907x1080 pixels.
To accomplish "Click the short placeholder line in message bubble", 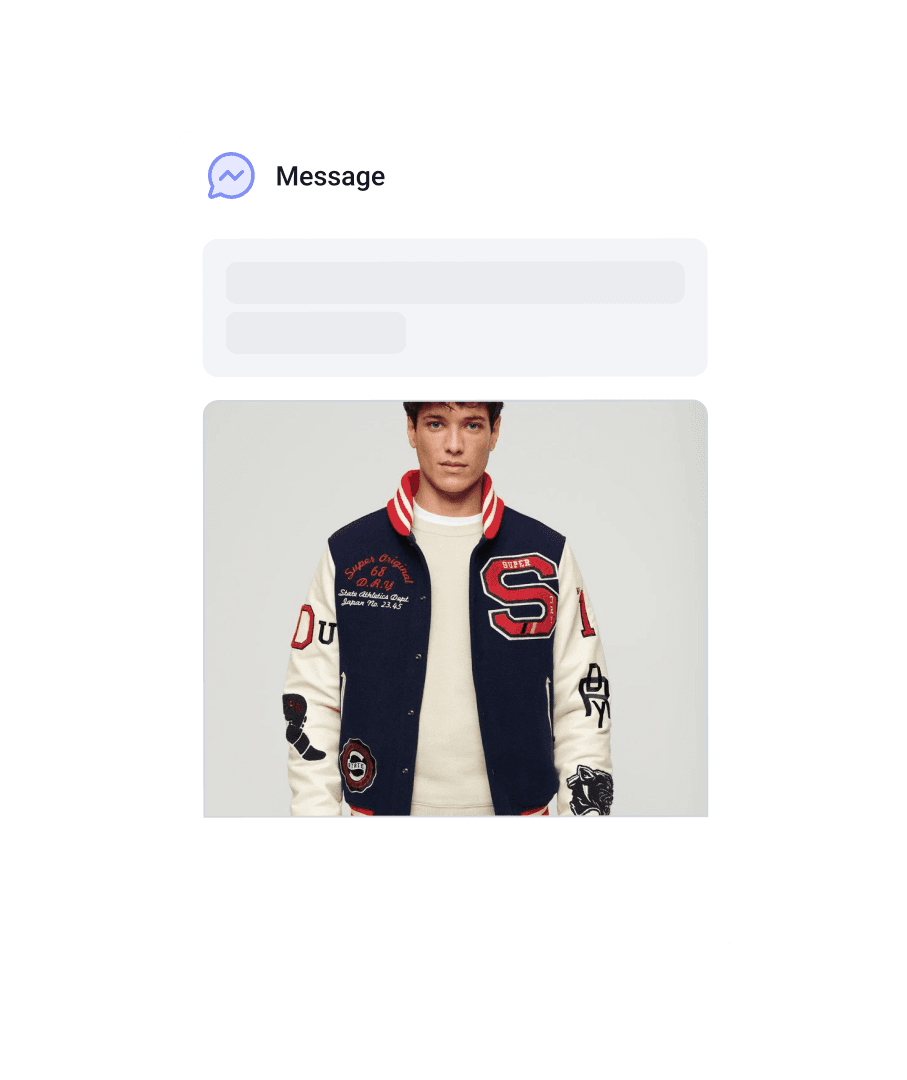I will pyautogui.click(x=316, y=333).
